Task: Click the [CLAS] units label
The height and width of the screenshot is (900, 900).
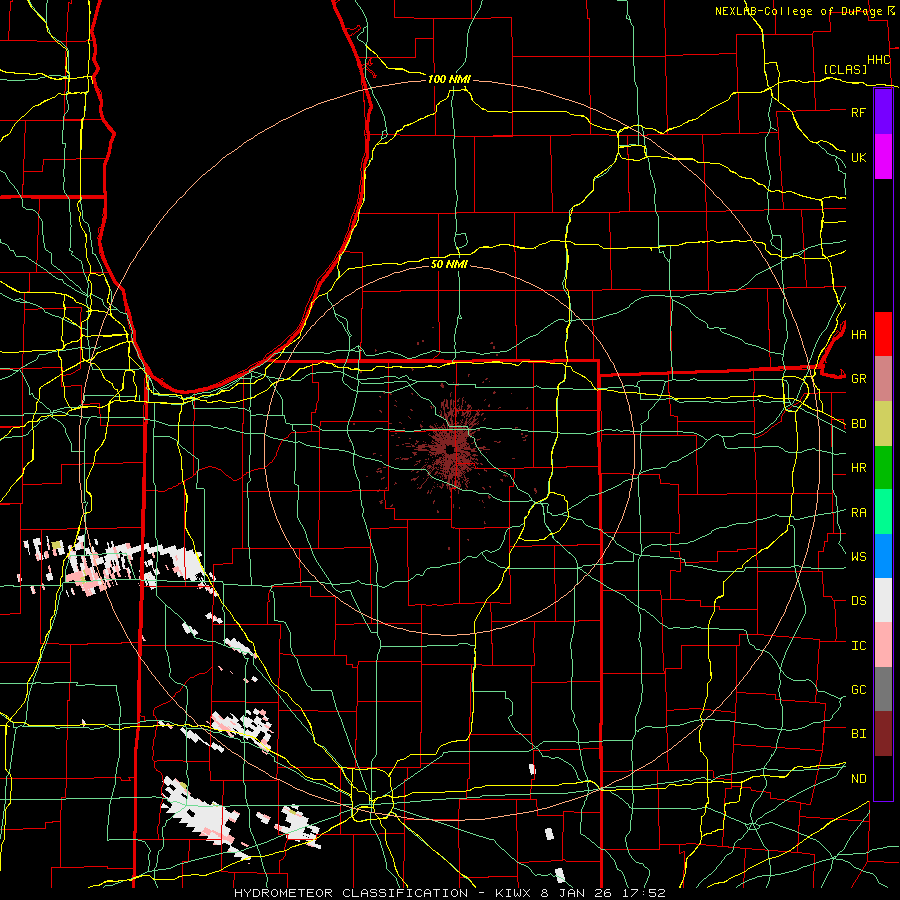Action: [x=845, y=69]
